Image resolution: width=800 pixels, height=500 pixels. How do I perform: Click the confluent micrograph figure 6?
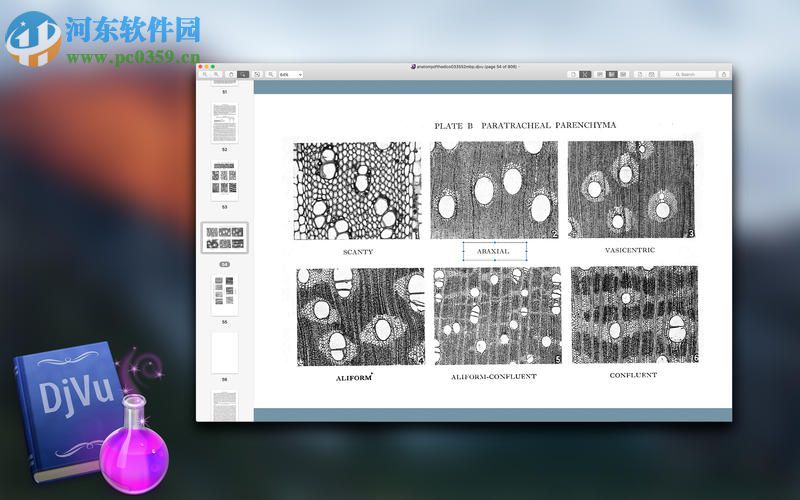635,314
